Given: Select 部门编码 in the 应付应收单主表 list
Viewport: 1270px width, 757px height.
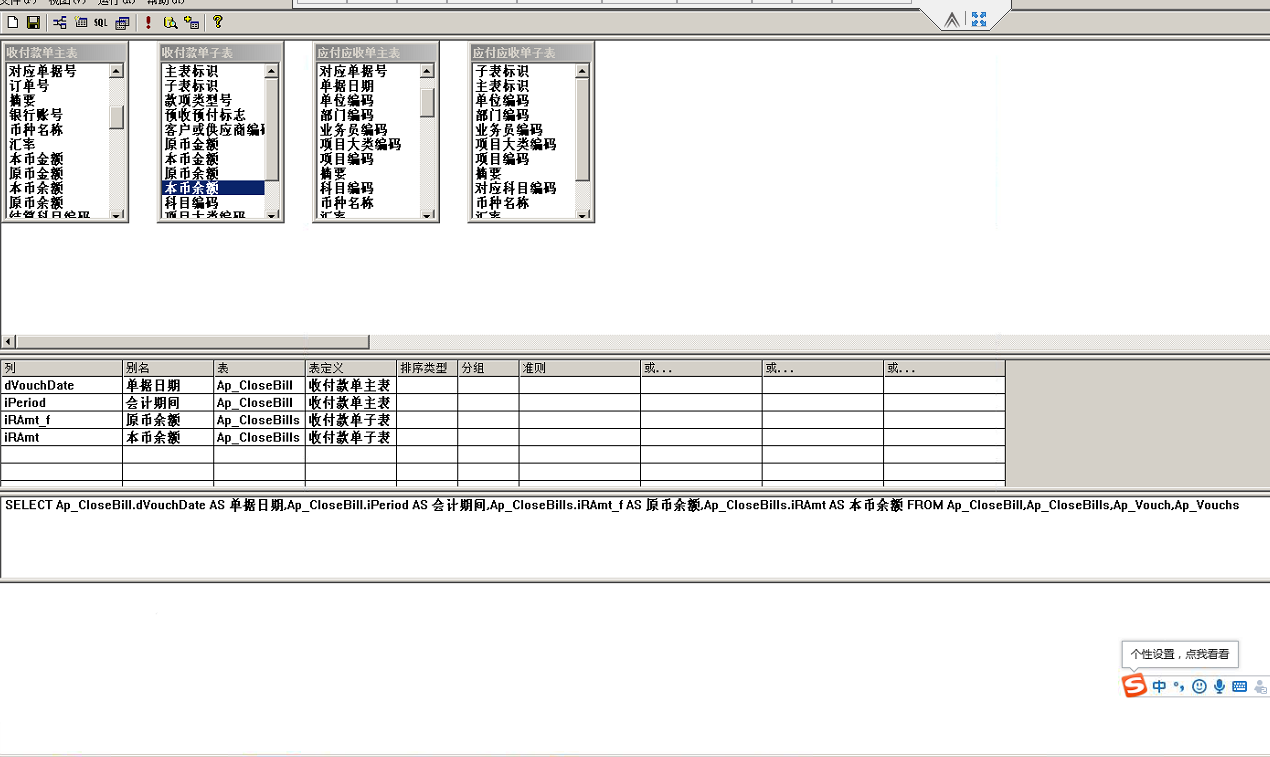Looking at the screenshot, I should pyautogui.click(x=347, y=115).
